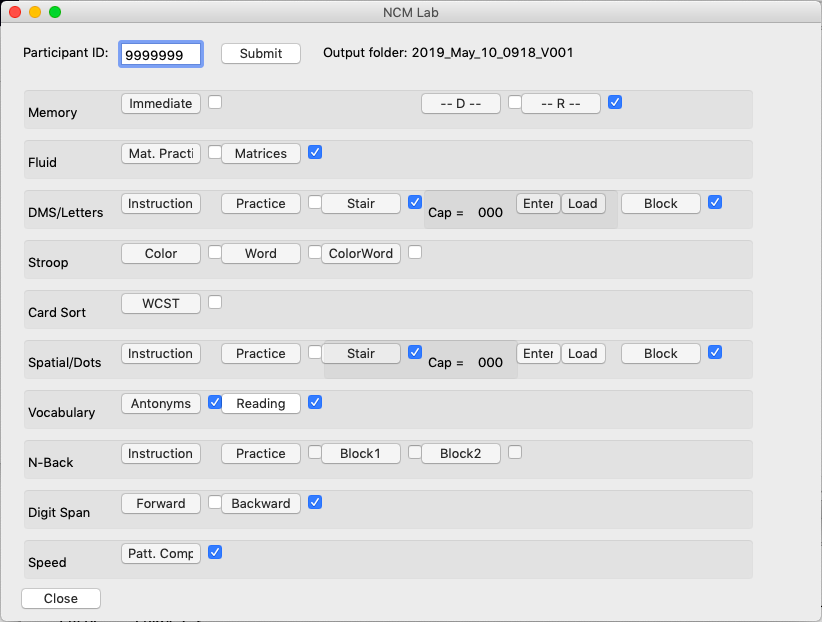Image resolution: width=822 pixels, height=622 pixels.
Task: Uncheck DMS/Letters Stair checkbox
Action: (415, 202)
